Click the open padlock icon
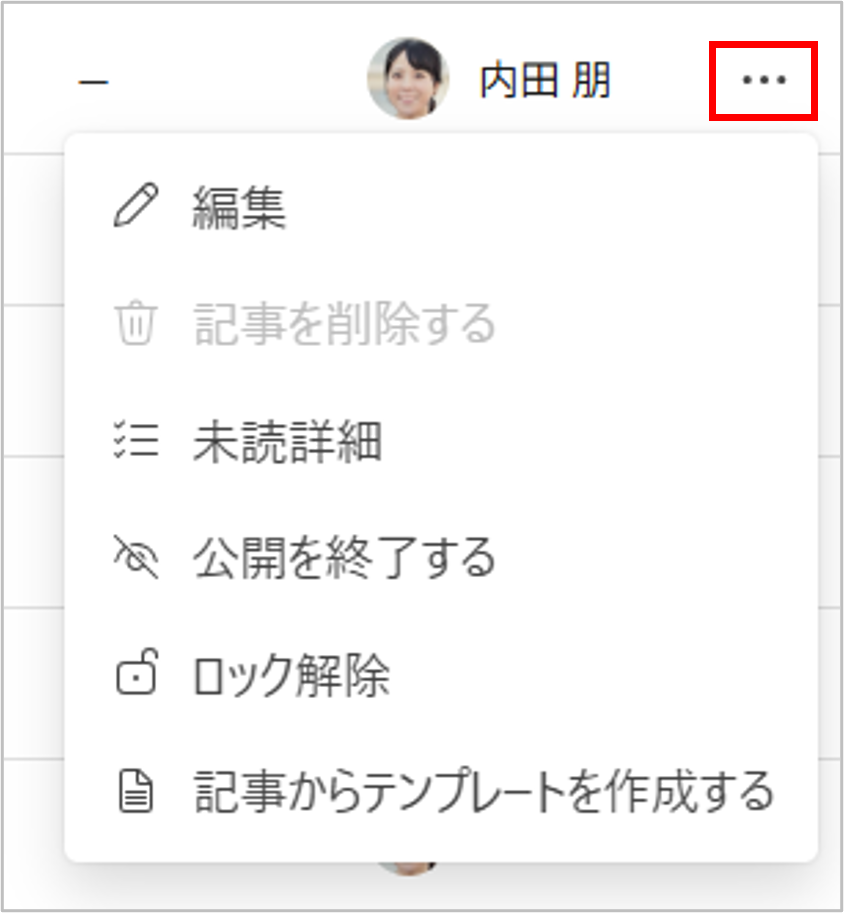The width and height of the screenshot is (844, 913). (137, 672)
